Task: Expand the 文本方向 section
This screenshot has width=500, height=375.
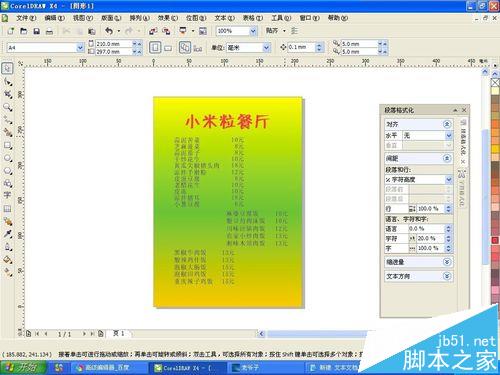Action: pos(447,276)
